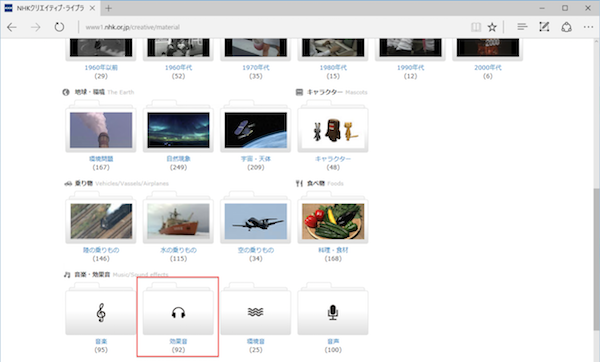Click the car icon beside 乗り物 heading
Image resolution: width=600 pixels, height=362 pixels.
[68, 183]
